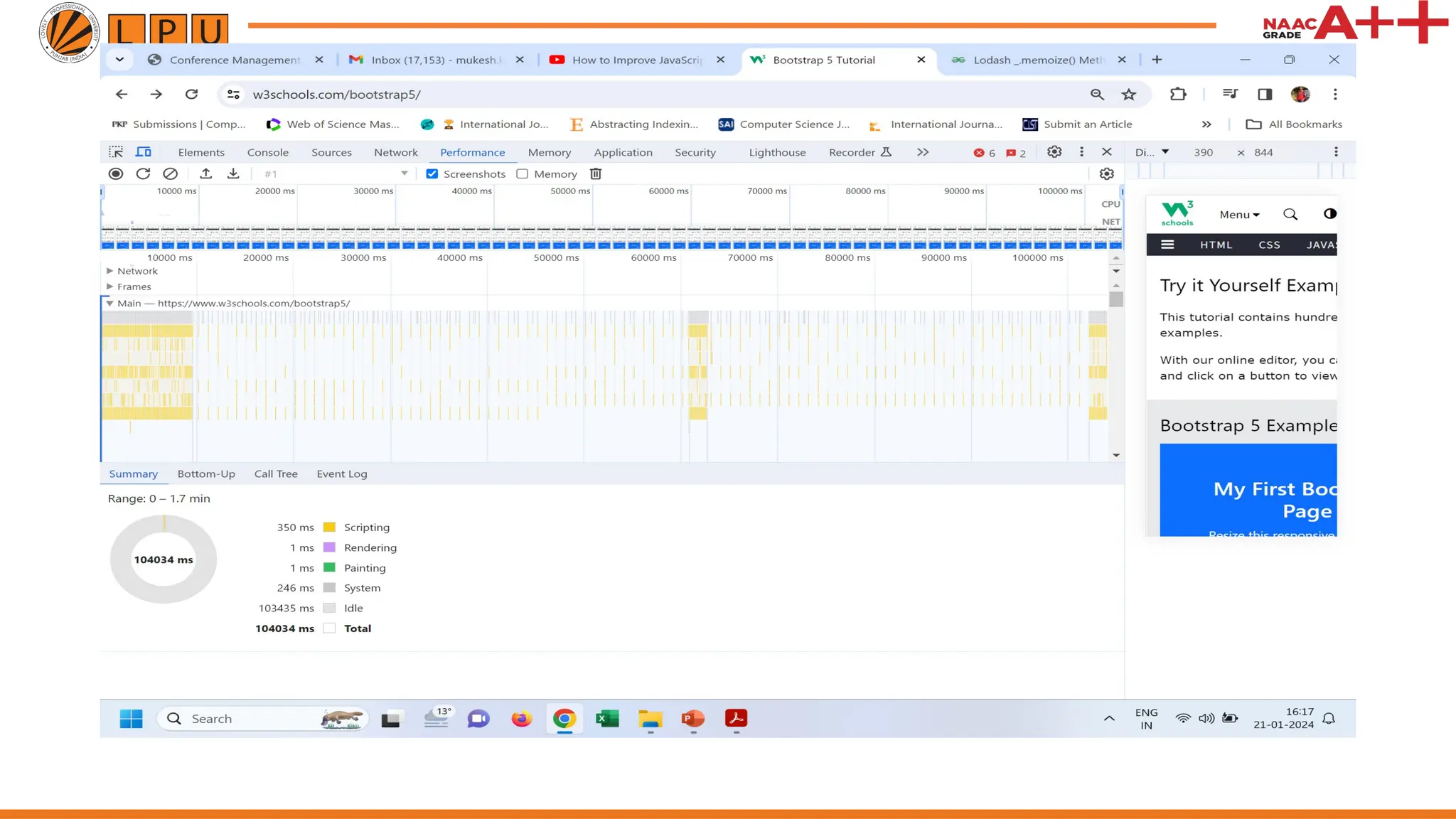This screenshot has width=1456, height=819.
Task: Click the inspect element selector icon
Action: click(116, 152)
